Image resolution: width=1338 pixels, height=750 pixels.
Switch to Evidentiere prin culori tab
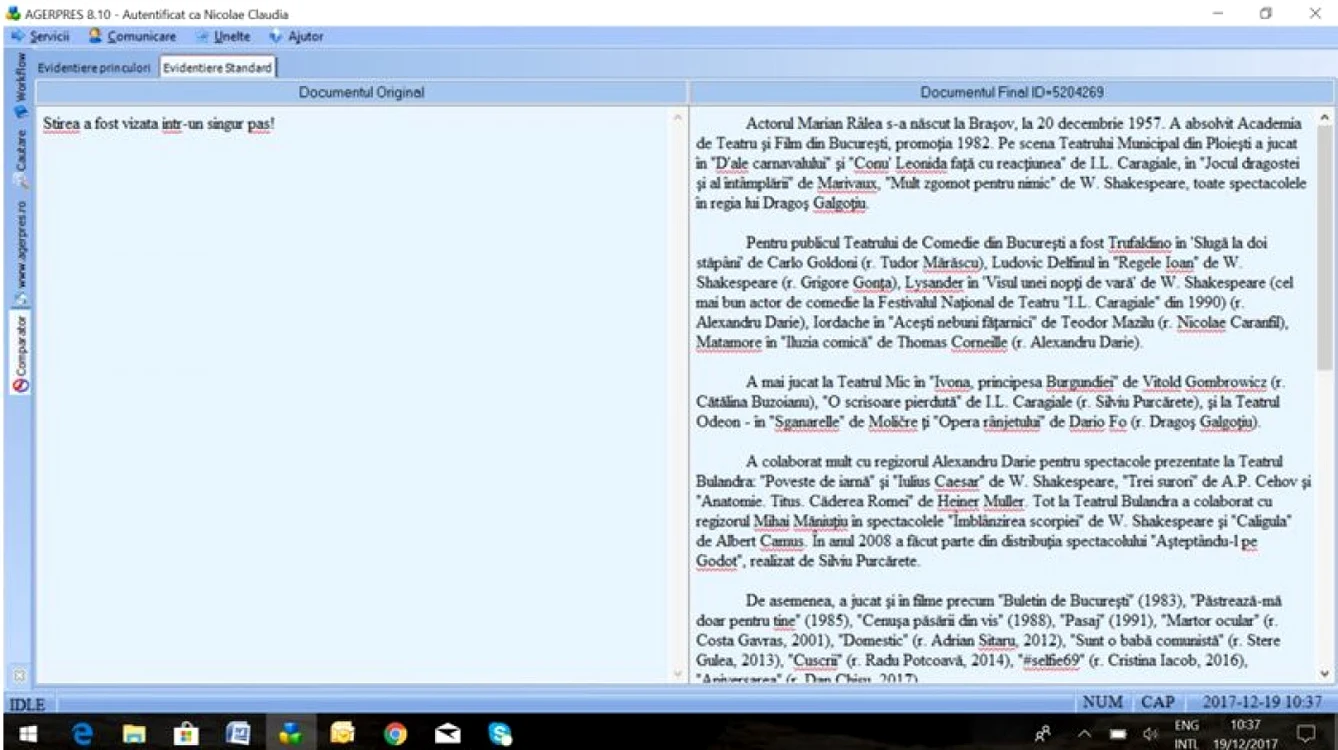click(96, 68)
